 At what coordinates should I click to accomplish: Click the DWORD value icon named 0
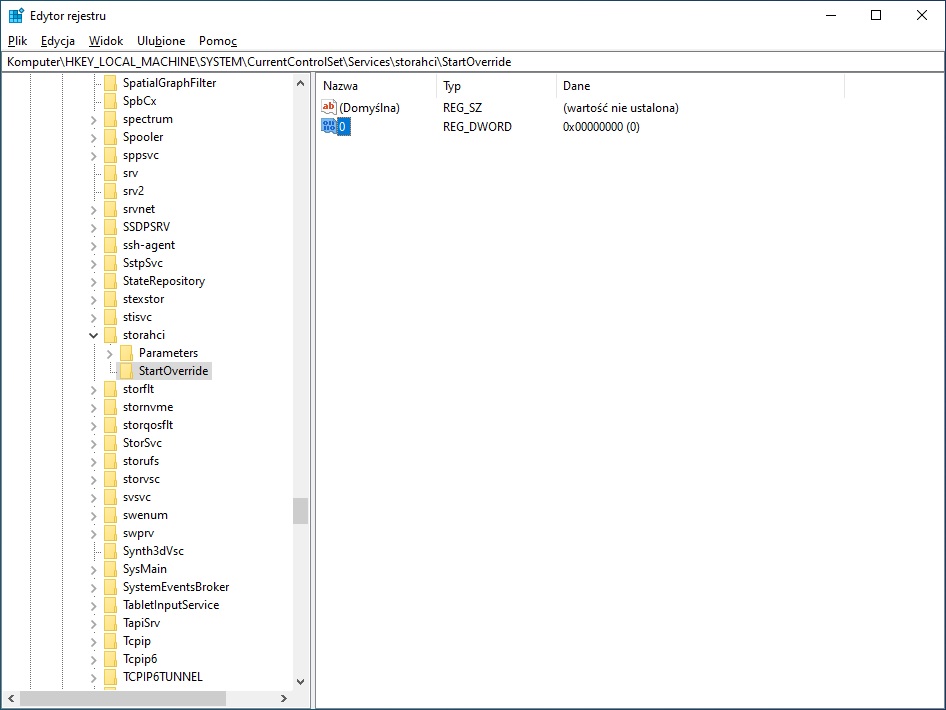329,127
